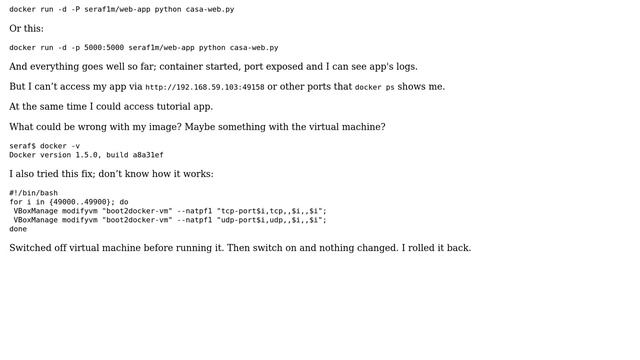
Task: Click the inline 'docker ps' code text
Action: (374, 87)
